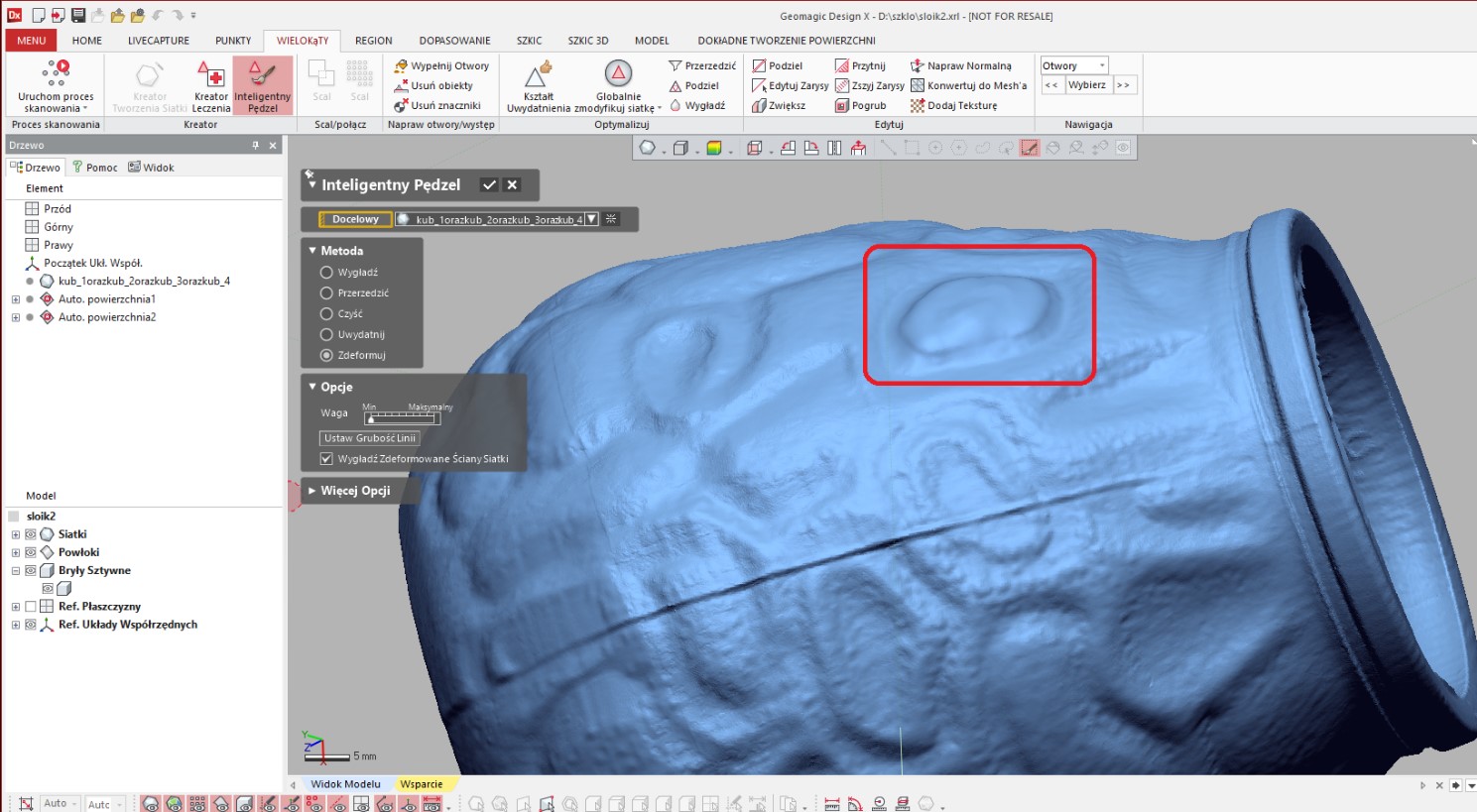Image resolution: width=1477 pixels, height=812 pixels.
Task: Confirm Inteligentny Pędzel with checkmark
Action: (489, 184)
